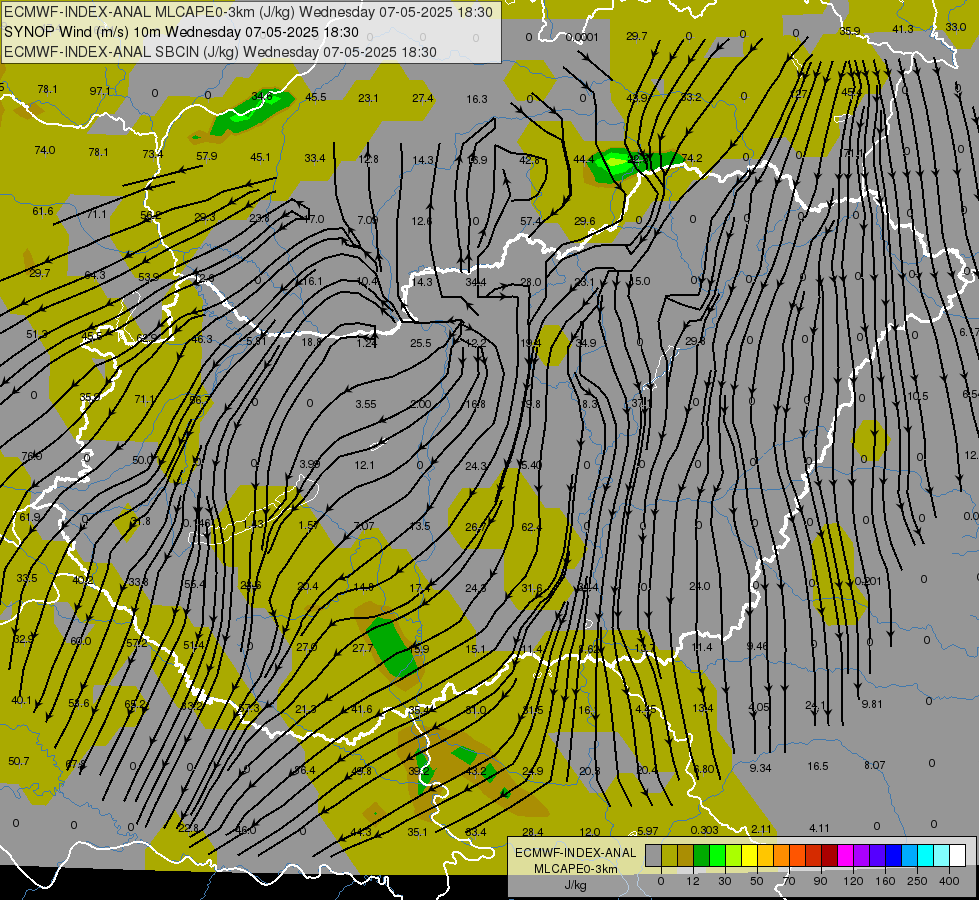
Task: Click the map value '61.6'
Action: [x=43, y=211]
